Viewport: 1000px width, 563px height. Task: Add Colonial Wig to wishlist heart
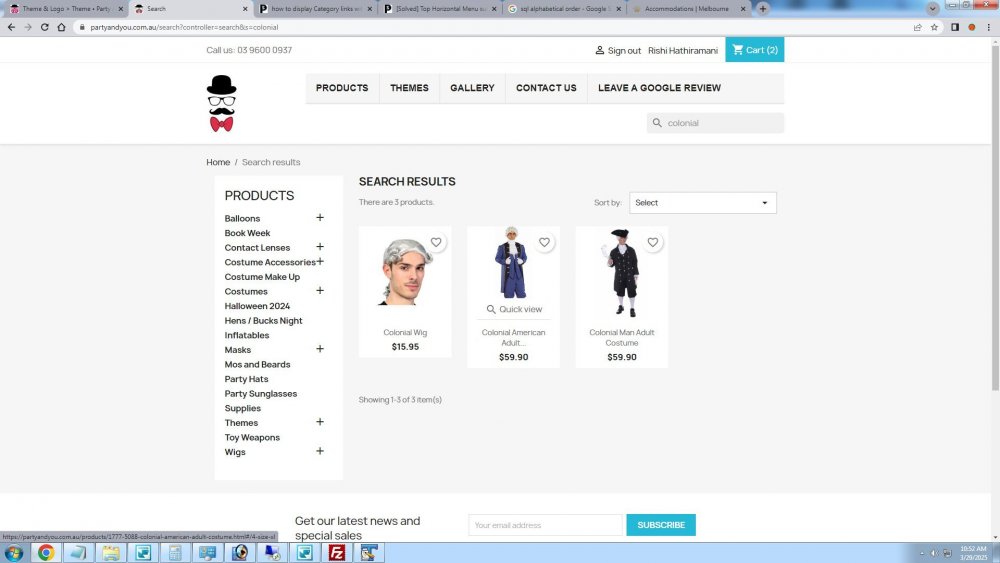click(436, 242)
